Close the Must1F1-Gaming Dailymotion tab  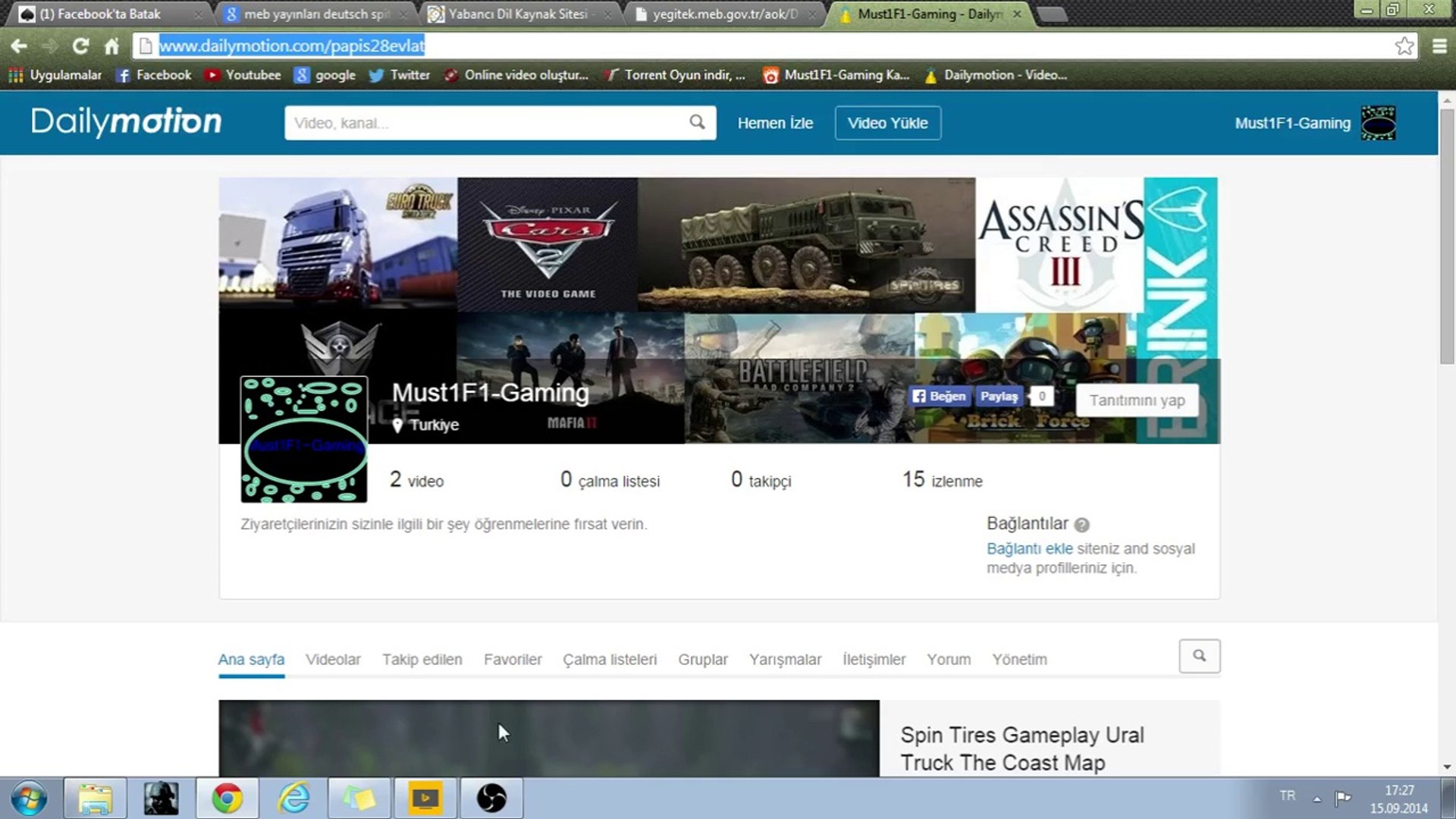click(1017, 14)
